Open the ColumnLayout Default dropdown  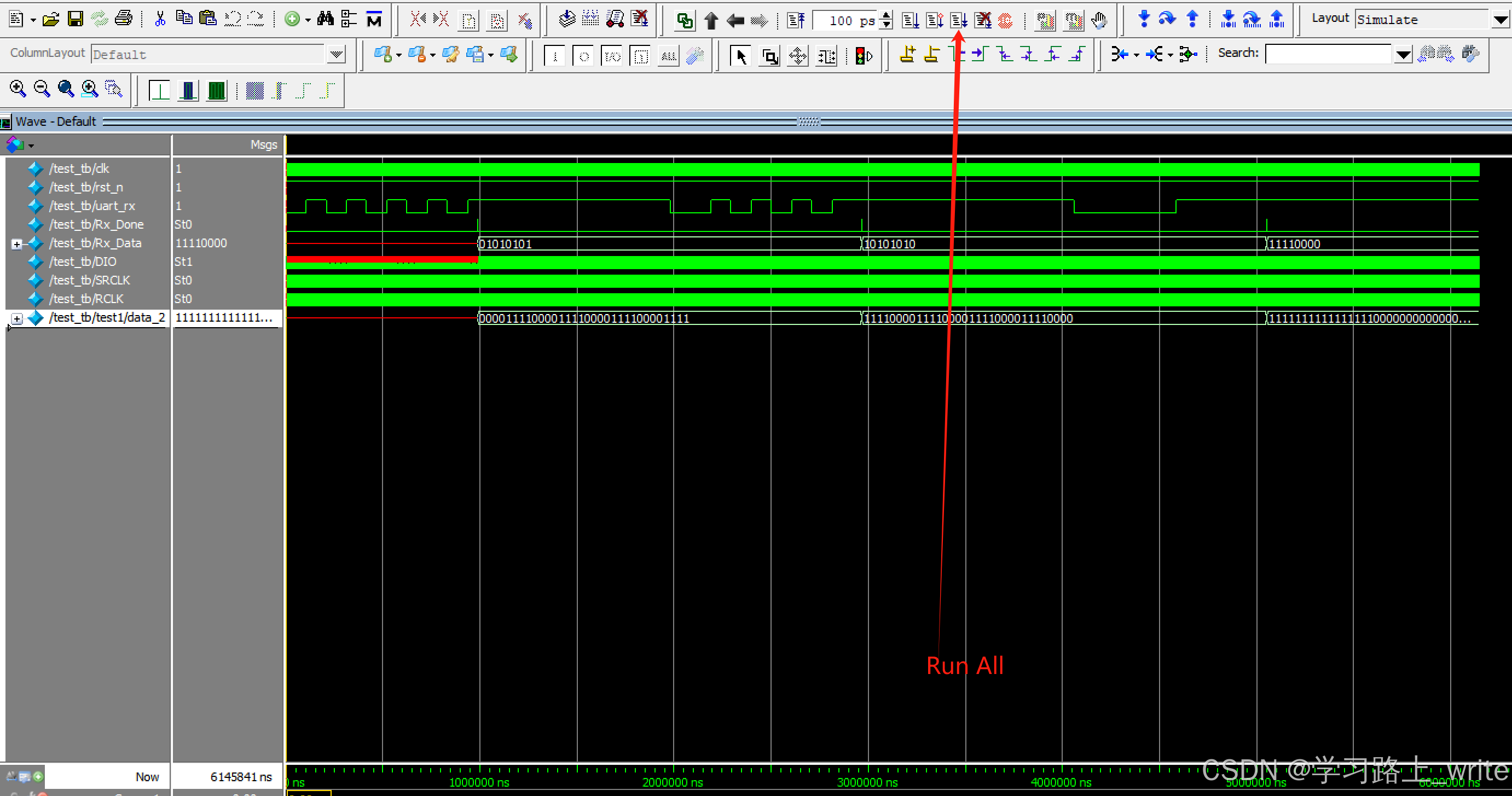[x=337, y=55]
